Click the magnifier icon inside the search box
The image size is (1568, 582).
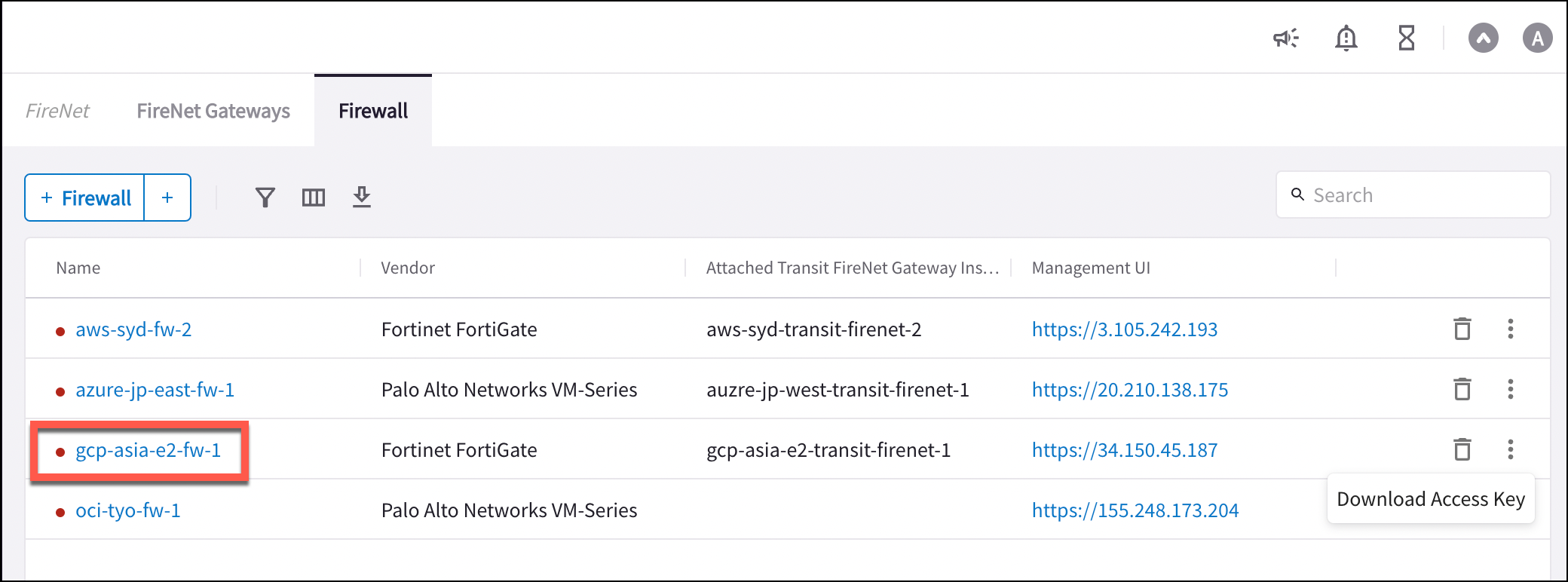click(1297, 195)
